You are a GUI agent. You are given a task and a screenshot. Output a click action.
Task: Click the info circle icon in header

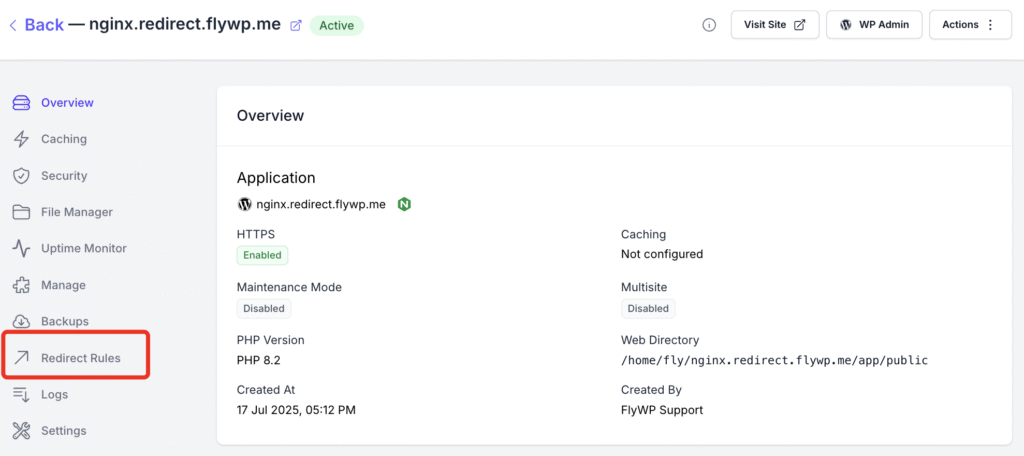coord(709,25)
